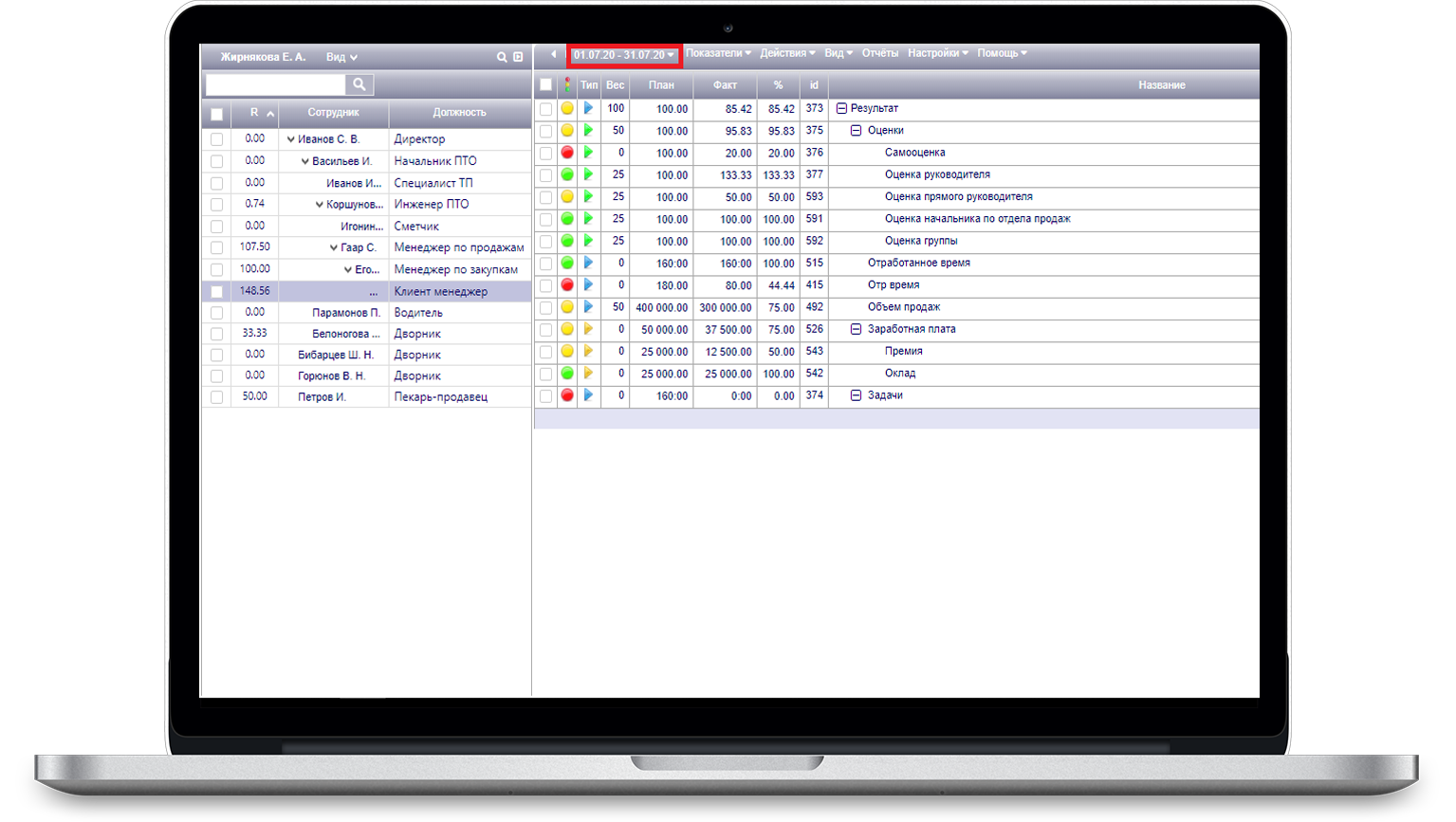Screen dimensions: 1456x822
Task: Collapse the Оценки tree node
Action: (856, 131)
